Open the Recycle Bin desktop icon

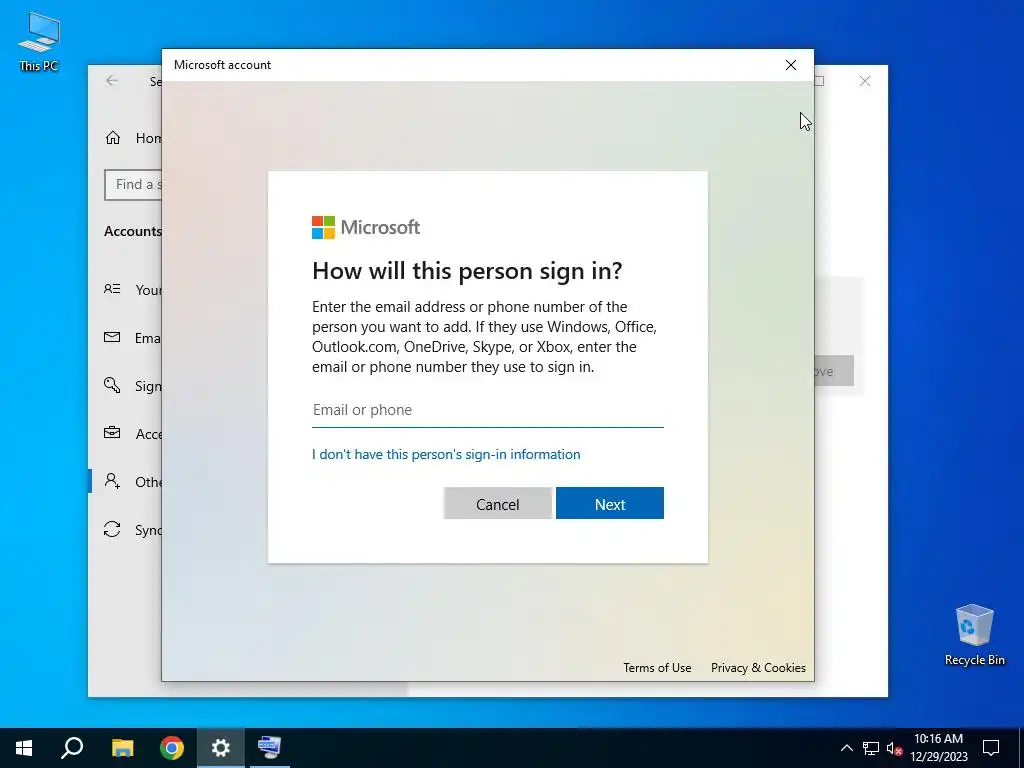point(974,635)
